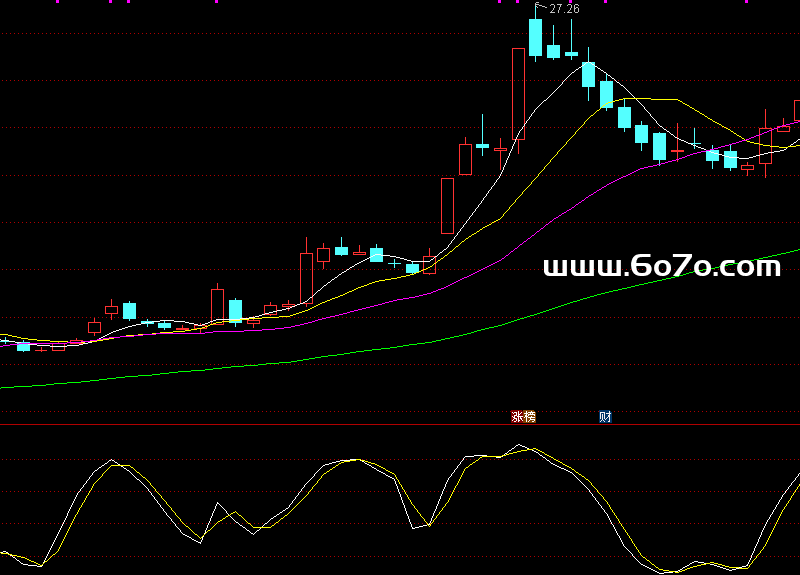Select the partial red candle at right edge
Viewport: 800px width, 575px height.
coord(797,110)
